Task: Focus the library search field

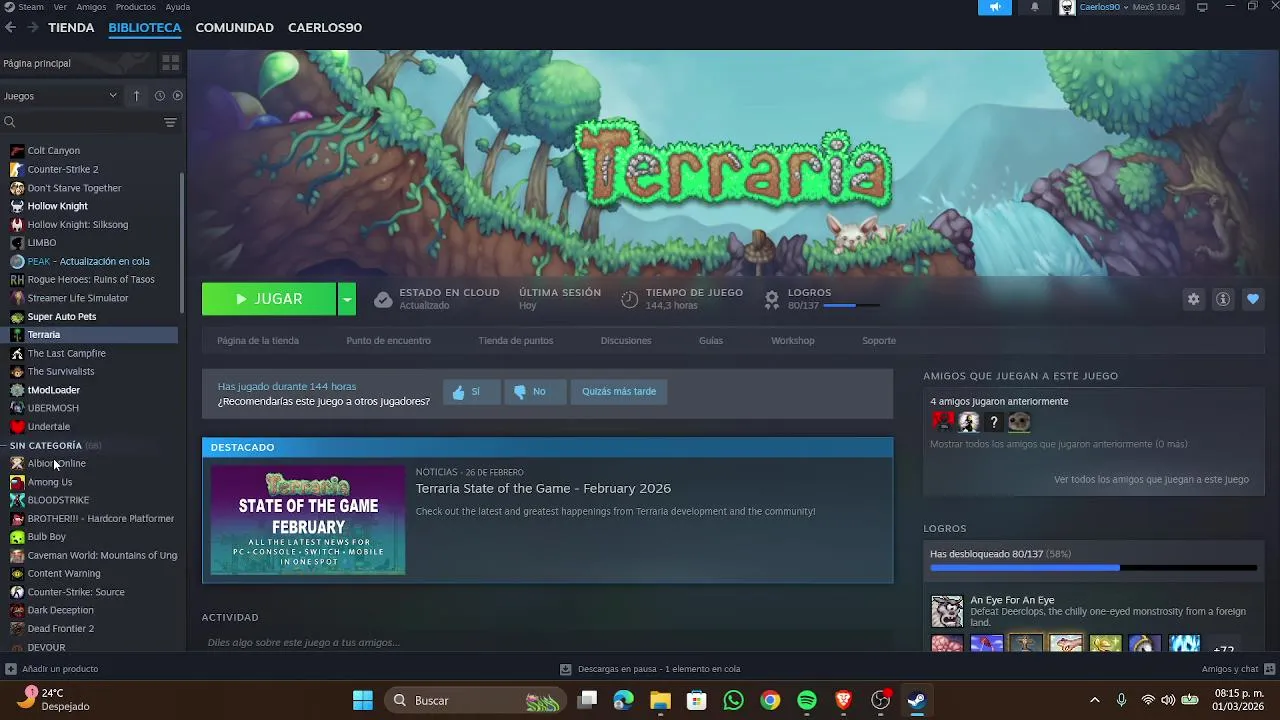Action: click(80, 122)
